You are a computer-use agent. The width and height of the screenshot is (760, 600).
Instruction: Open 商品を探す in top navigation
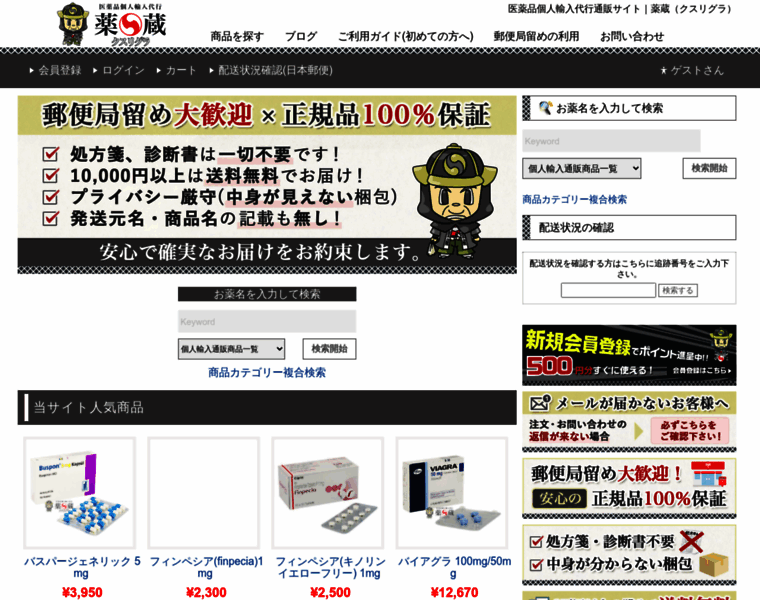pos(237,36)
